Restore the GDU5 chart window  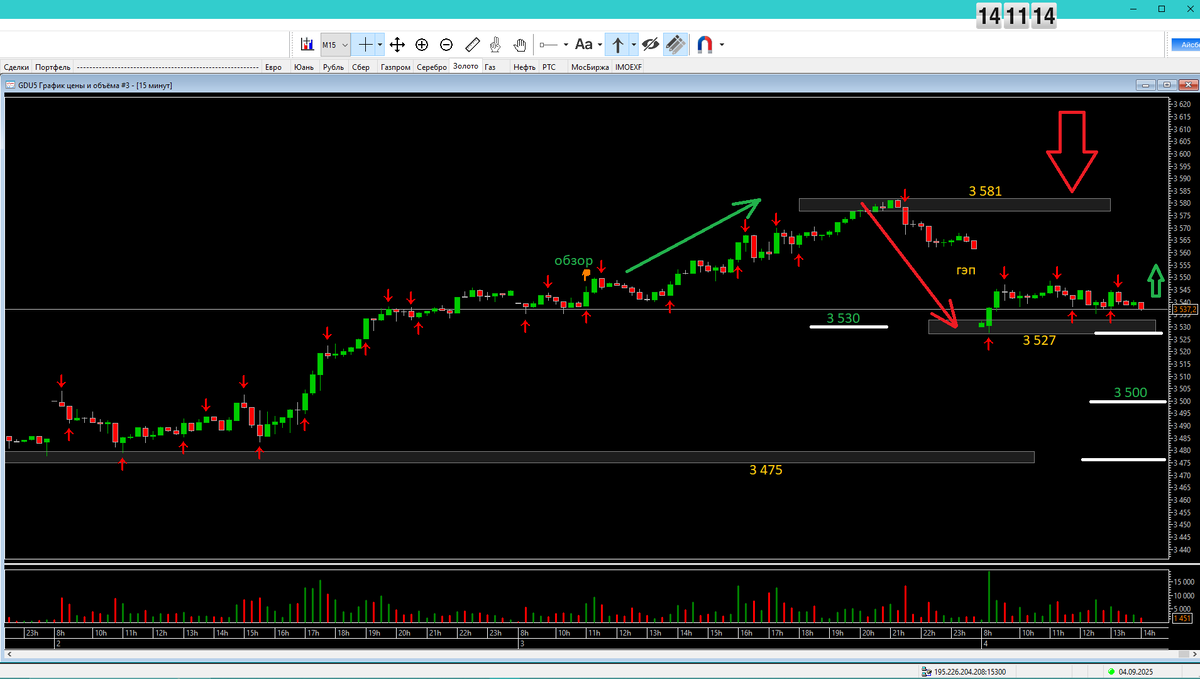[1166, 85]
